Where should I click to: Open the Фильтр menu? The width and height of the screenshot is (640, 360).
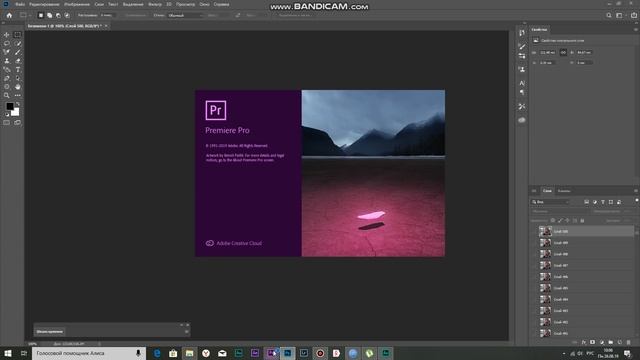coord(155,4)
